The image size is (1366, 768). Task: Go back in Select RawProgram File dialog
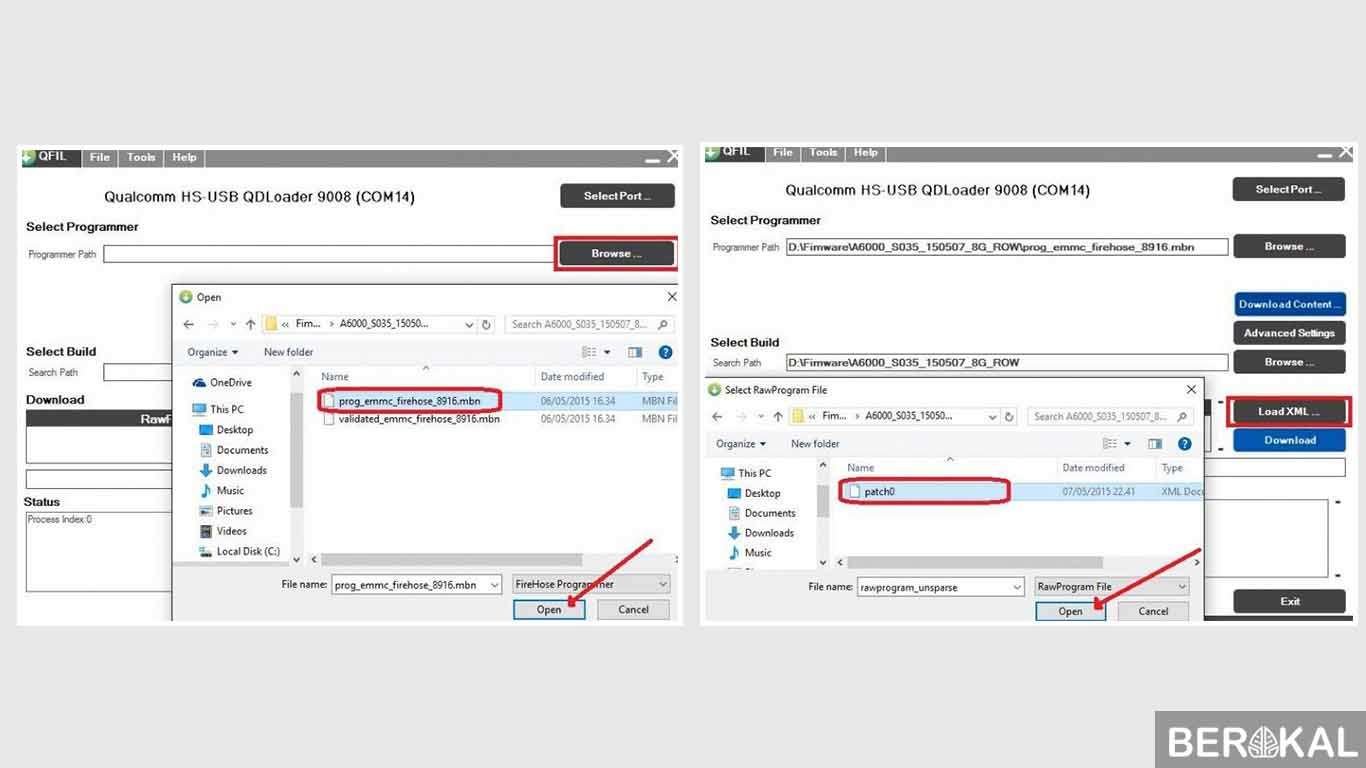point(717,416)
